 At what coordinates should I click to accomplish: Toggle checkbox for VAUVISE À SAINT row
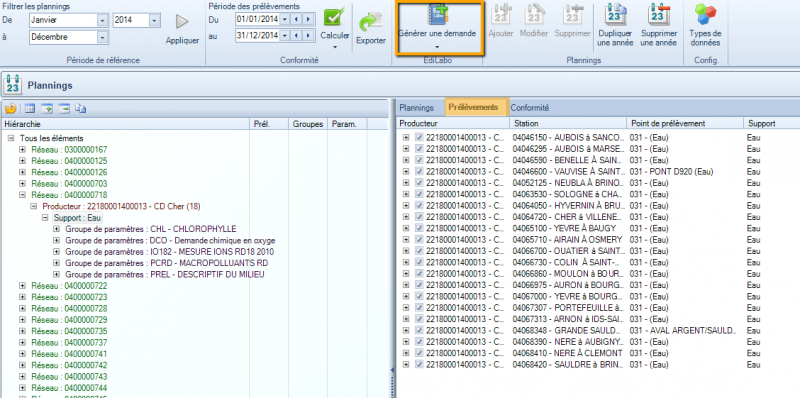(419, 171)
